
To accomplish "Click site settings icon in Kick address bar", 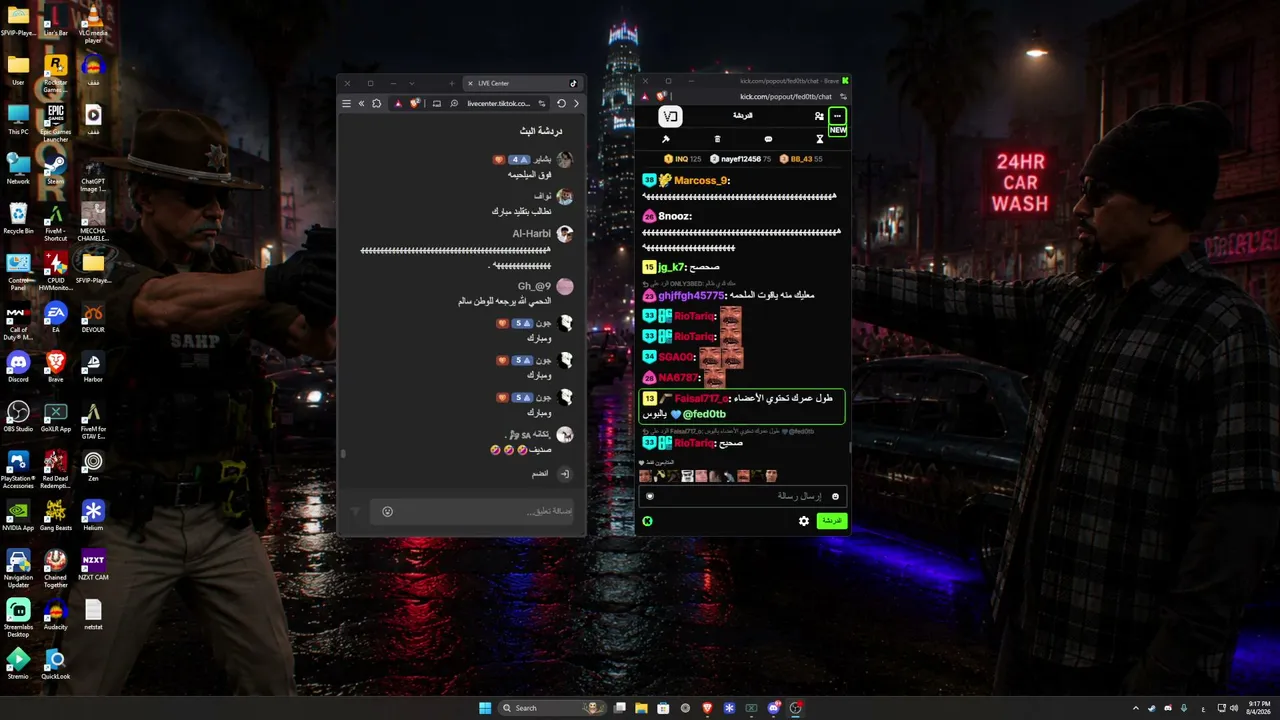I will [x=843, y=96].
